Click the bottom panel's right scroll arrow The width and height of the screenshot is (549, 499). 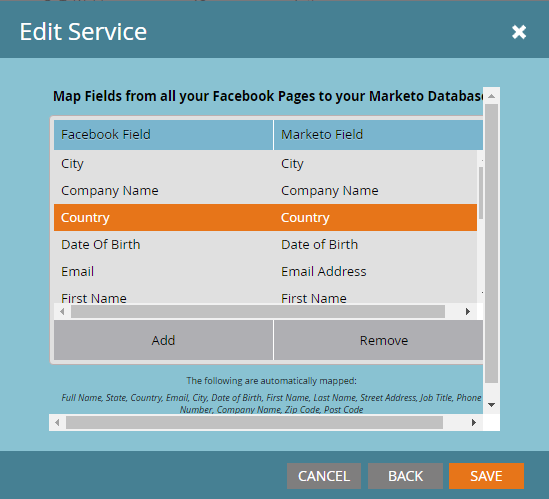pyautogui.click(x=473, y=422)
